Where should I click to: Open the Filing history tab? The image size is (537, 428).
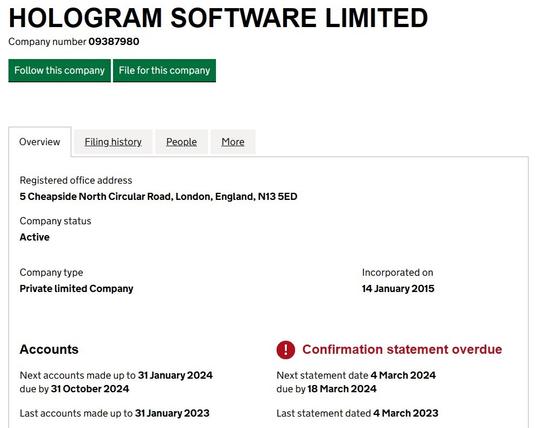click(x=113, y=142)
